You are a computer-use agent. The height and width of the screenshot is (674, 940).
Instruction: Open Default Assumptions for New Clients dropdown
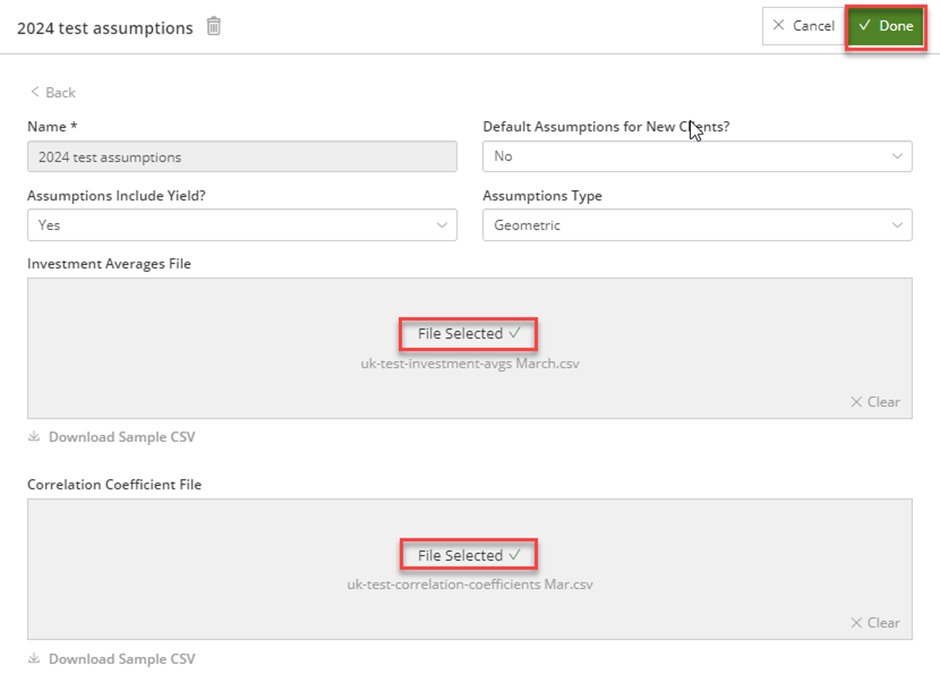point(697,157)
